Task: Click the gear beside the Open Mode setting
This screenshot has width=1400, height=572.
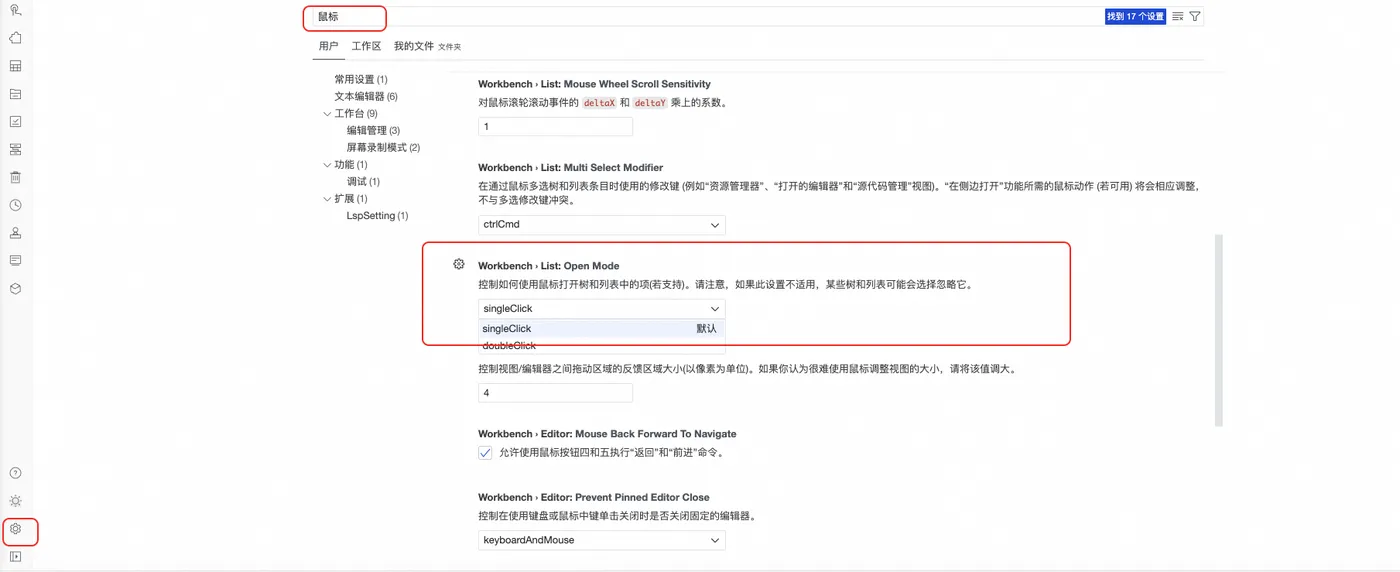Action: (x=459, y=264)
